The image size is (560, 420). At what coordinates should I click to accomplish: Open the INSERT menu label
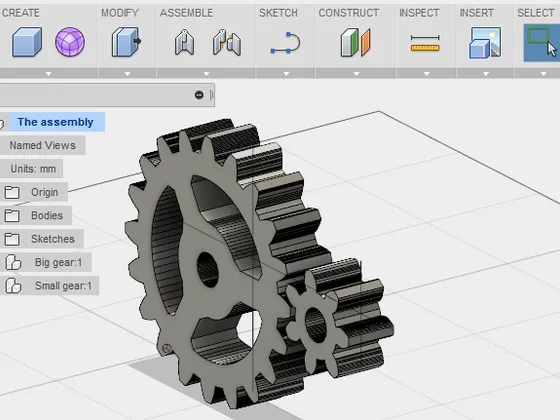click(477, 13)
